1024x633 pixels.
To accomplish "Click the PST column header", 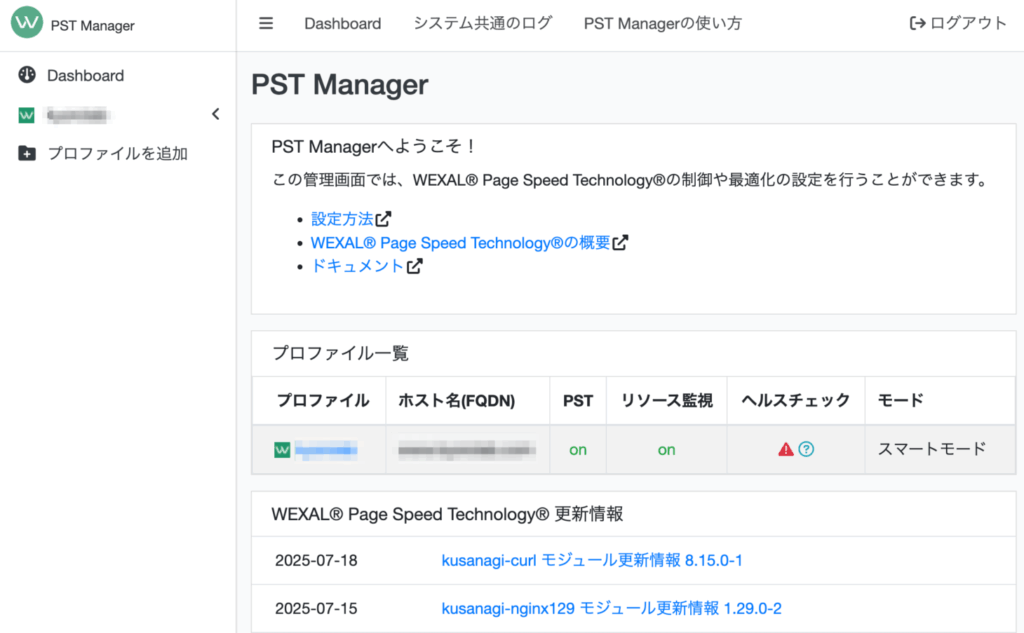I will click(578, 400).
